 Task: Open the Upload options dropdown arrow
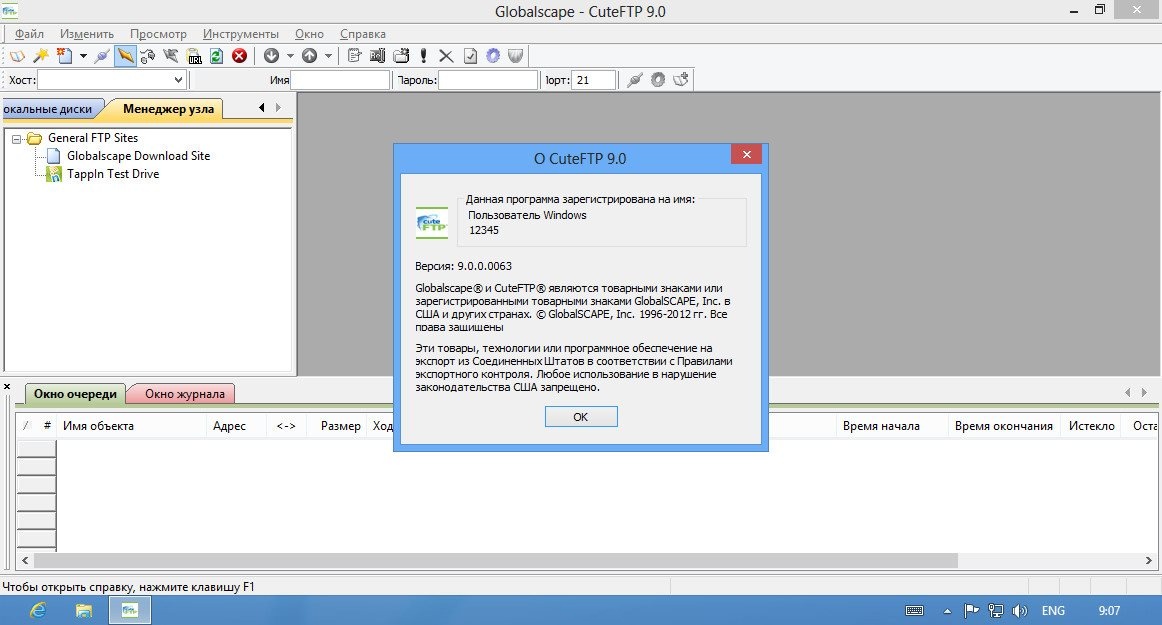tap(328, 56)
